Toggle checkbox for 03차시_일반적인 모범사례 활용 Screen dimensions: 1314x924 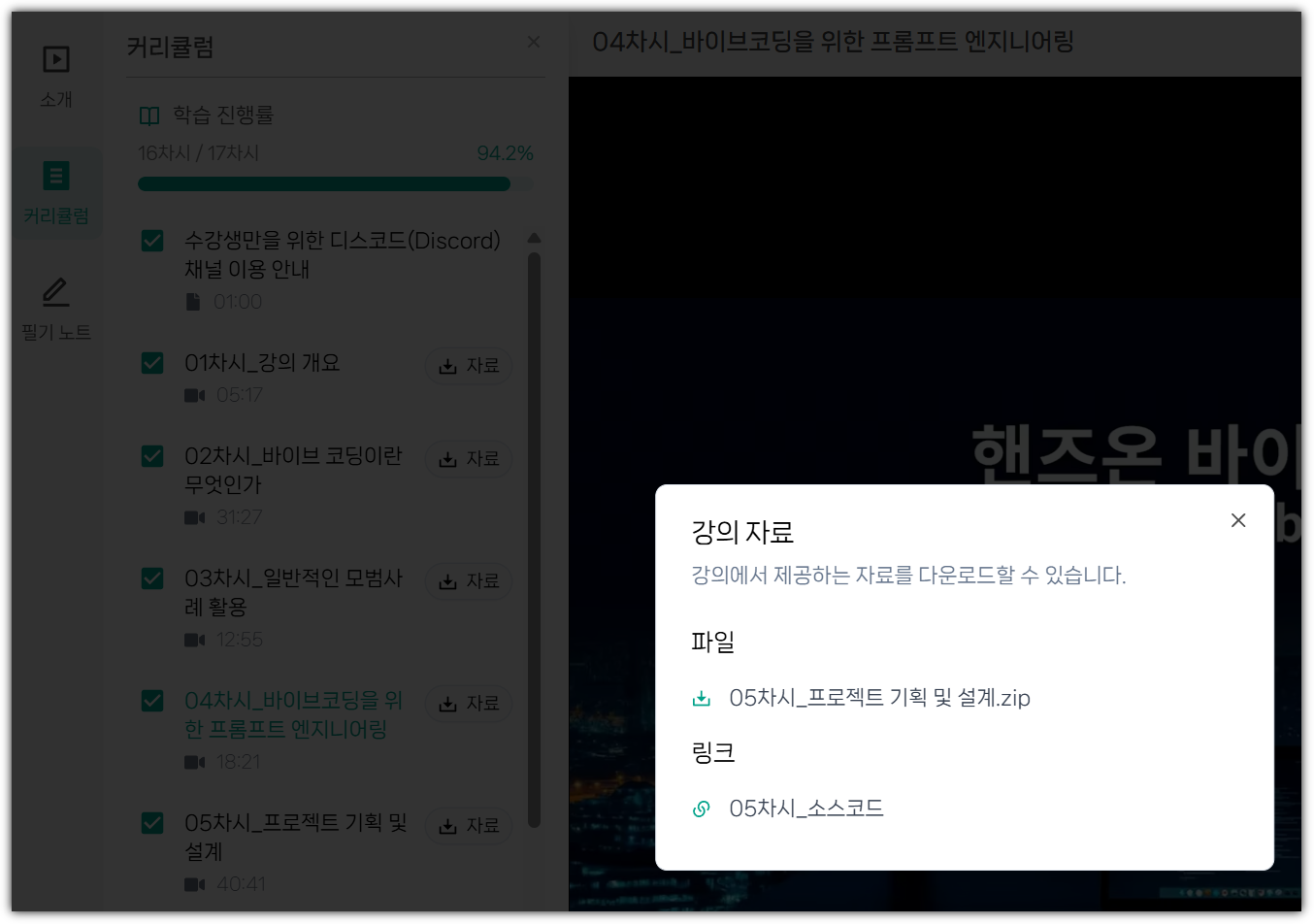[x=152, y=578]
